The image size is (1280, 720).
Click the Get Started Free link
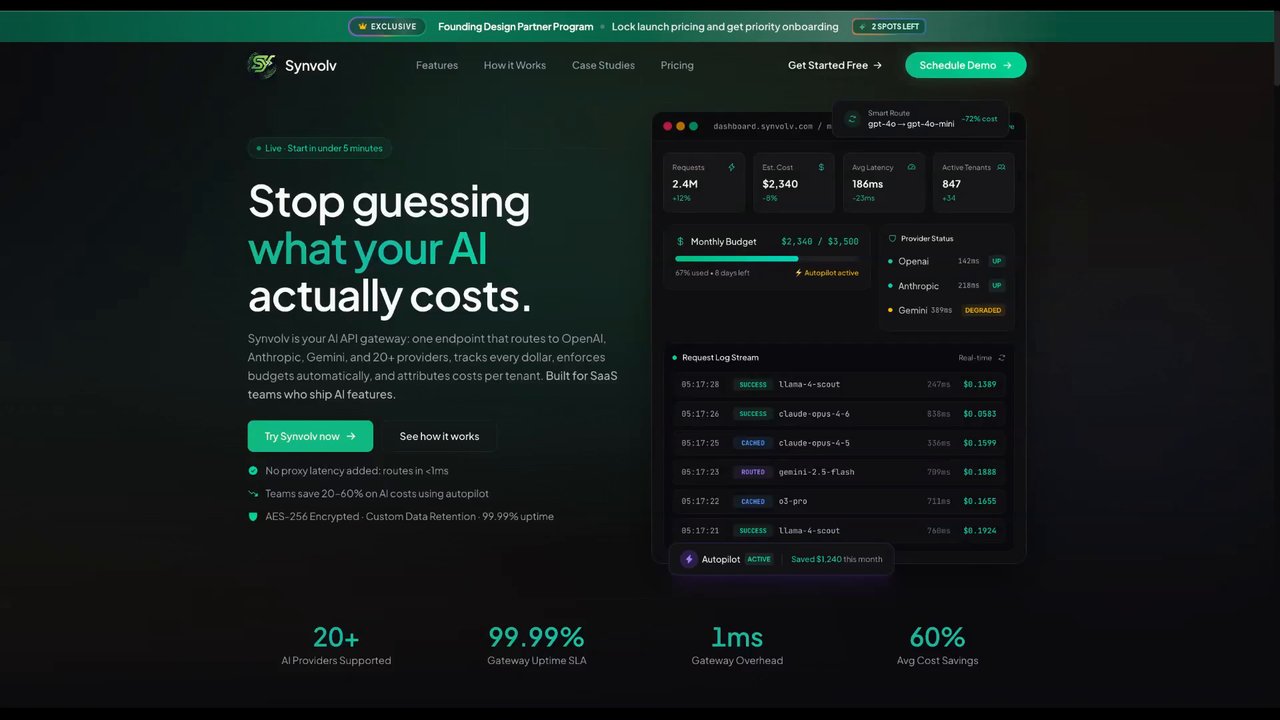point(835,65)
